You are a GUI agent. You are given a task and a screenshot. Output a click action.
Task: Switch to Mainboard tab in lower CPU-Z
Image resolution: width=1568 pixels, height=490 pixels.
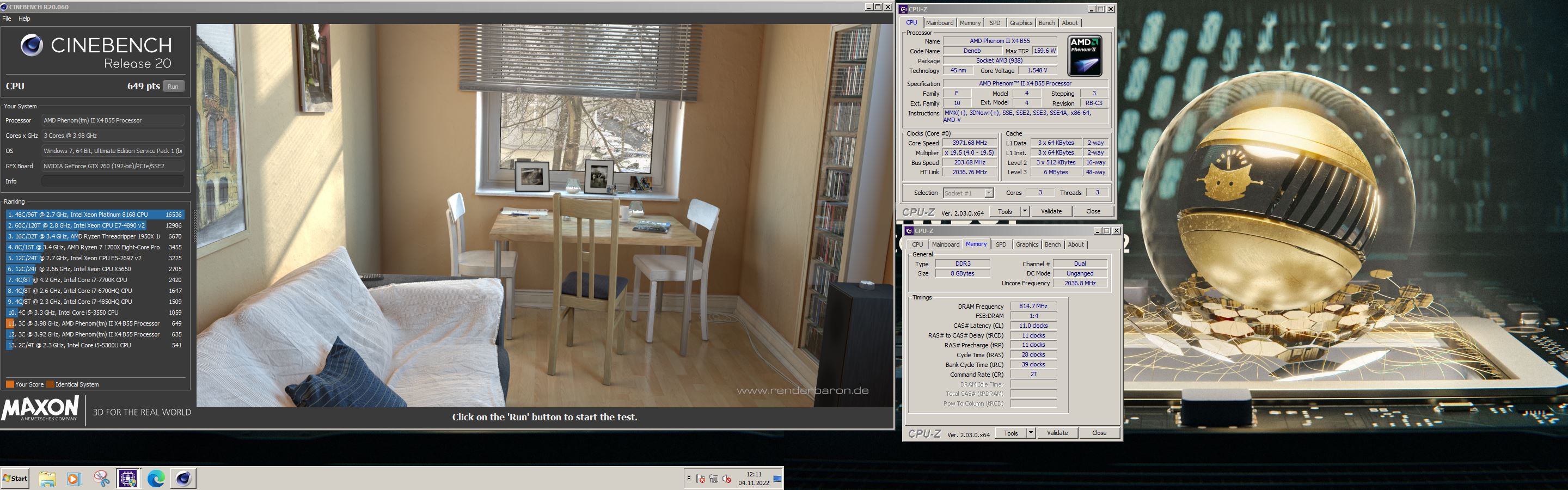946,244
